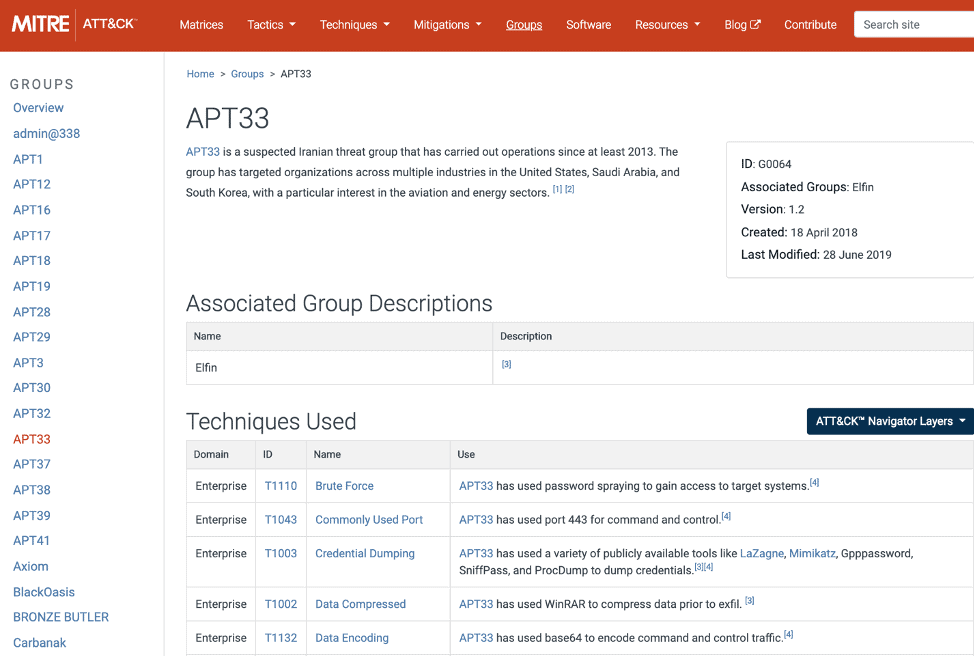The image size is (974, 656).
Task: Select APT37 in the sidebar
Action: tap(32, 464)
